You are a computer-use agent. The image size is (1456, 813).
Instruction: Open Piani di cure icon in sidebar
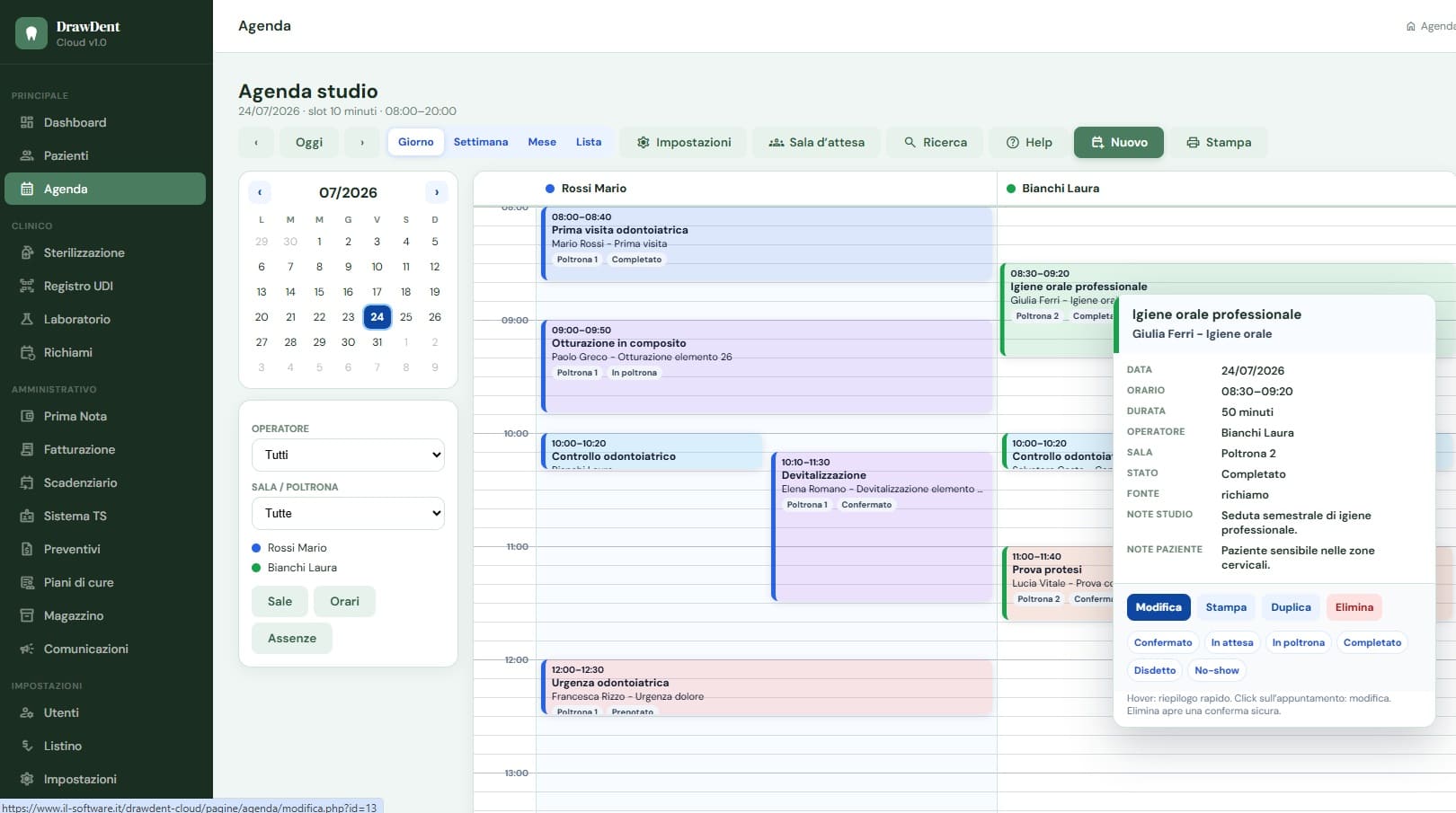click(27, 582)
